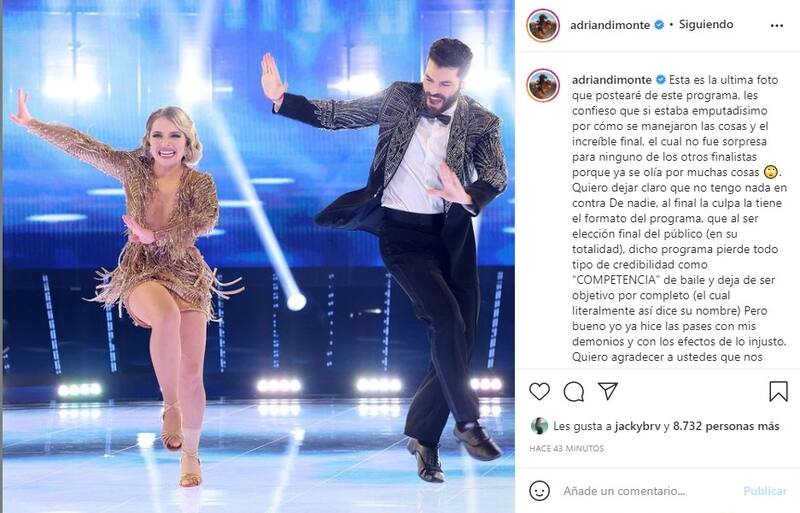Image resolution: width=800 pixels, height=513 pixels.
Task: Open adriandimonte username in post header
Action: (x=610, y=25)
